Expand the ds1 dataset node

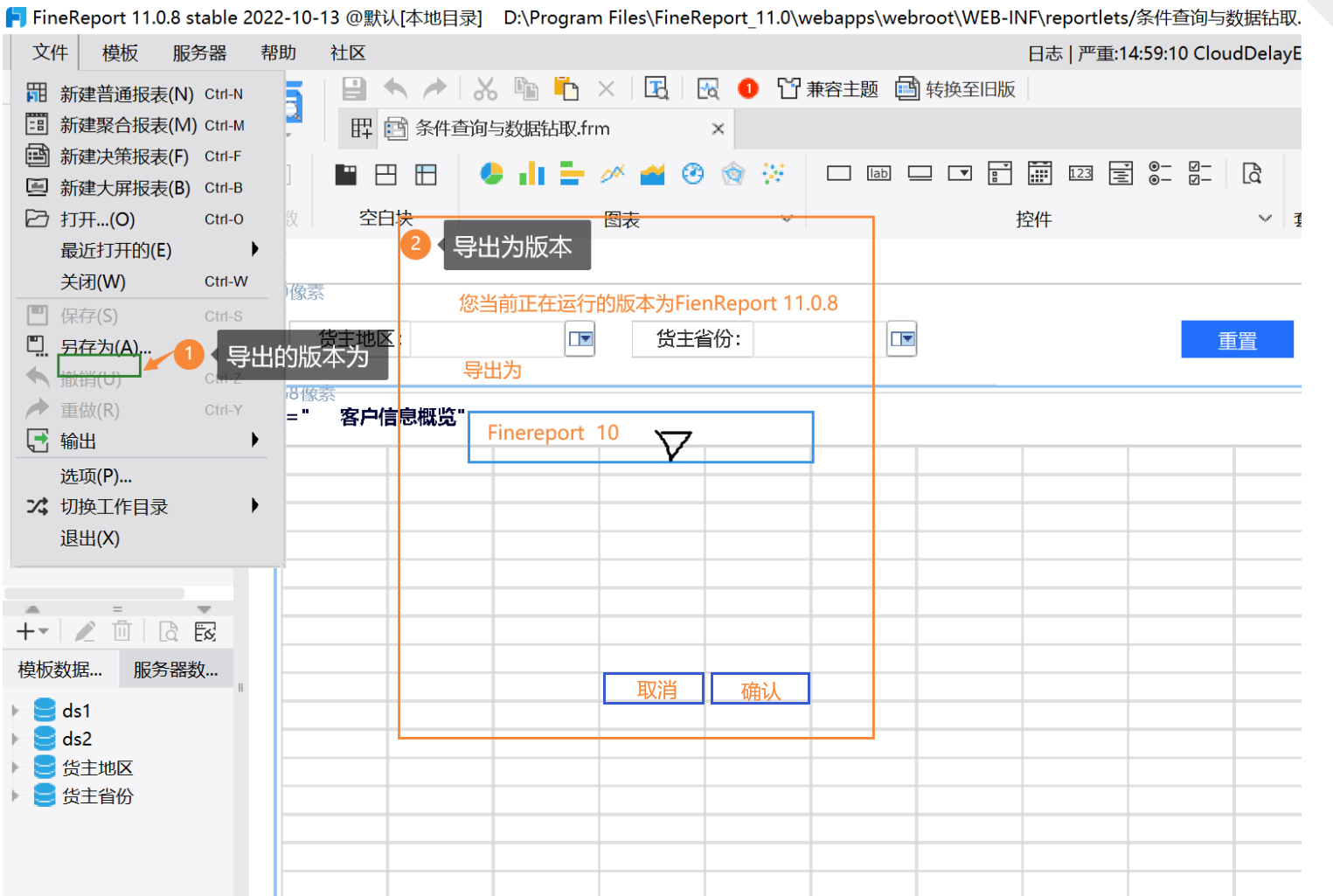click(15, 711)
